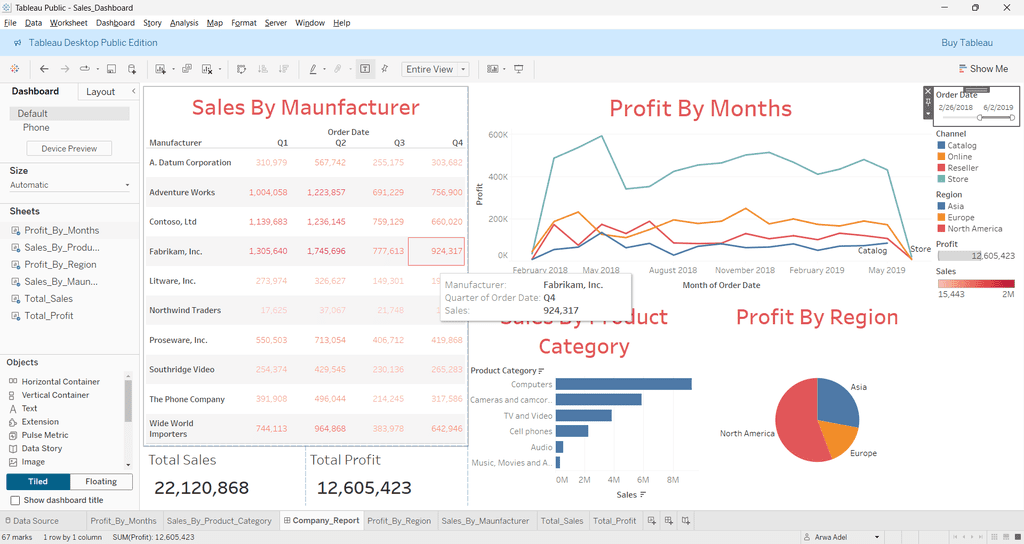Screen dimensions: 1024x544
Task: Click the Computers bar in category chart
Action: coord(624,384)
